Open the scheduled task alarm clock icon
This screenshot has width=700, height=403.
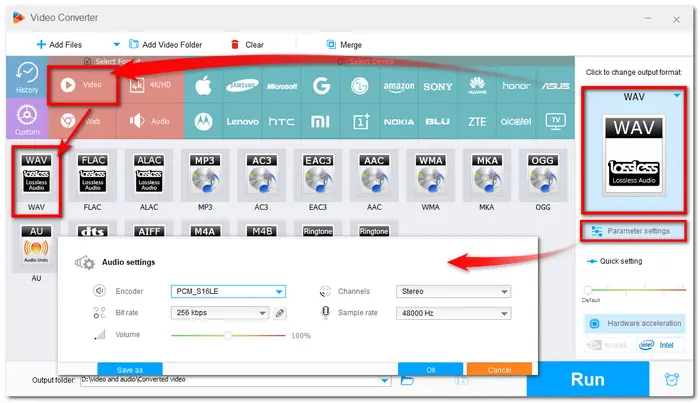671,379
